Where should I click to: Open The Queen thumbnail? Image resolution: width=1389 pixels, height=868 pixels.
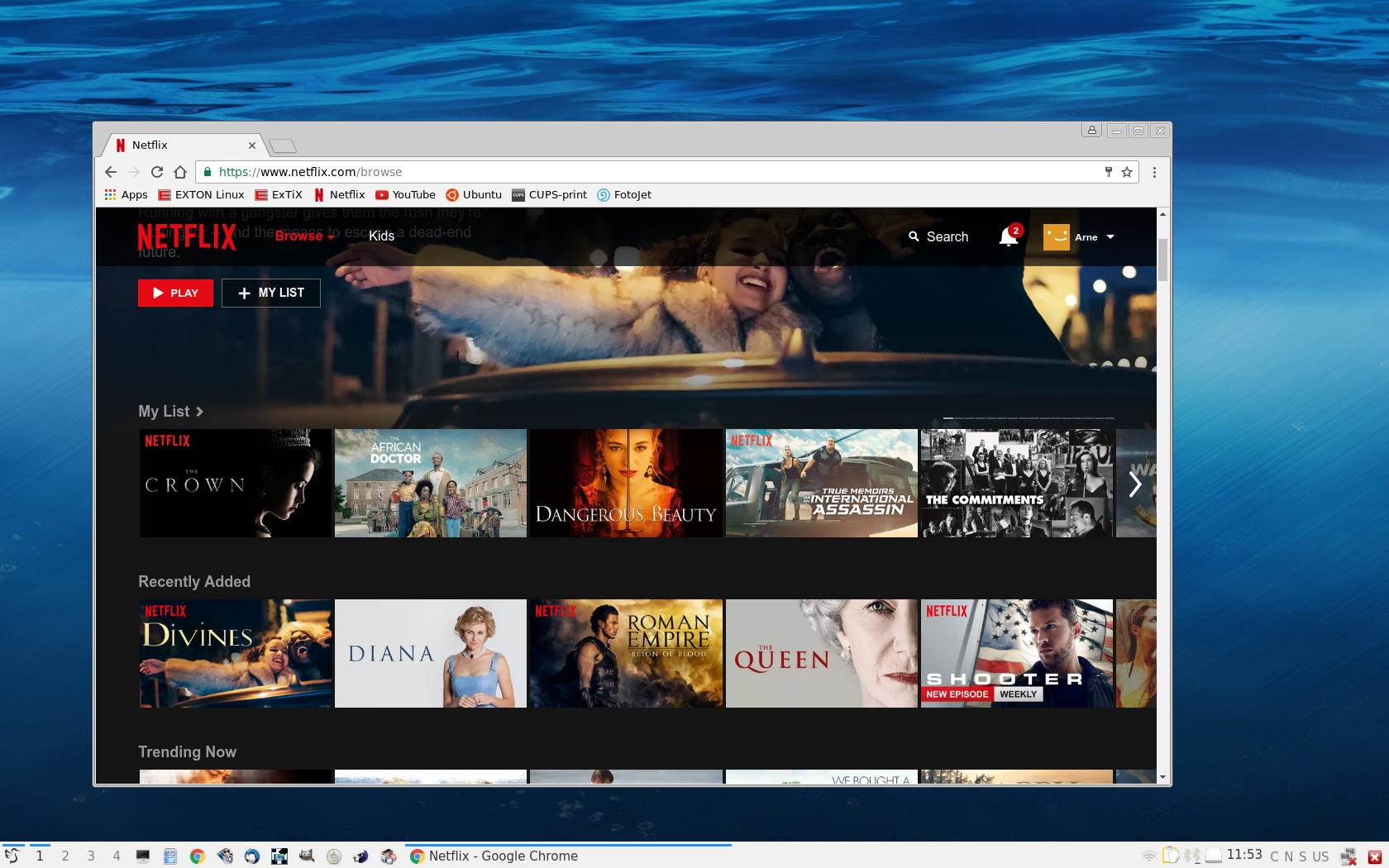pos(822,653)
